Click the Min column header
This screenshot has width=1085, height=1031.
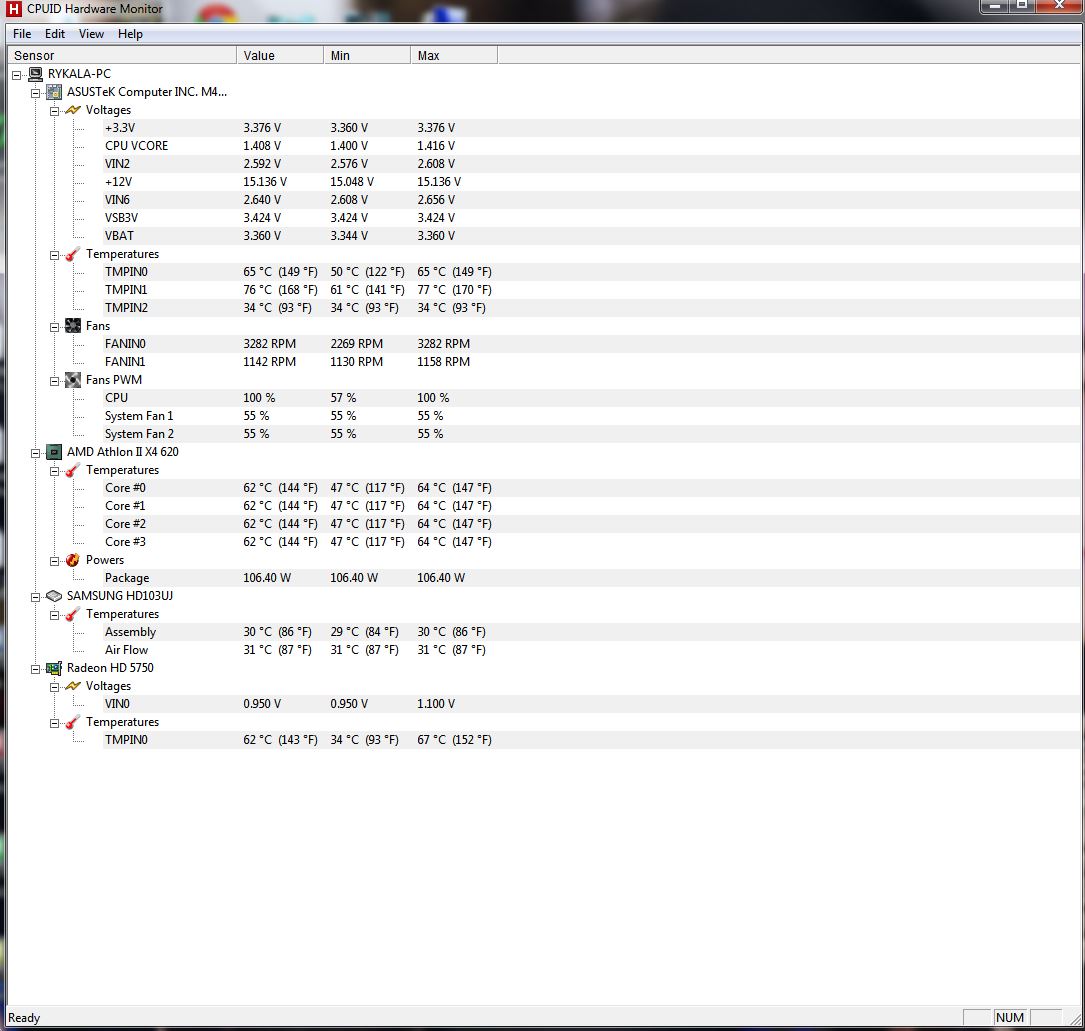click(x=367, y=55)
